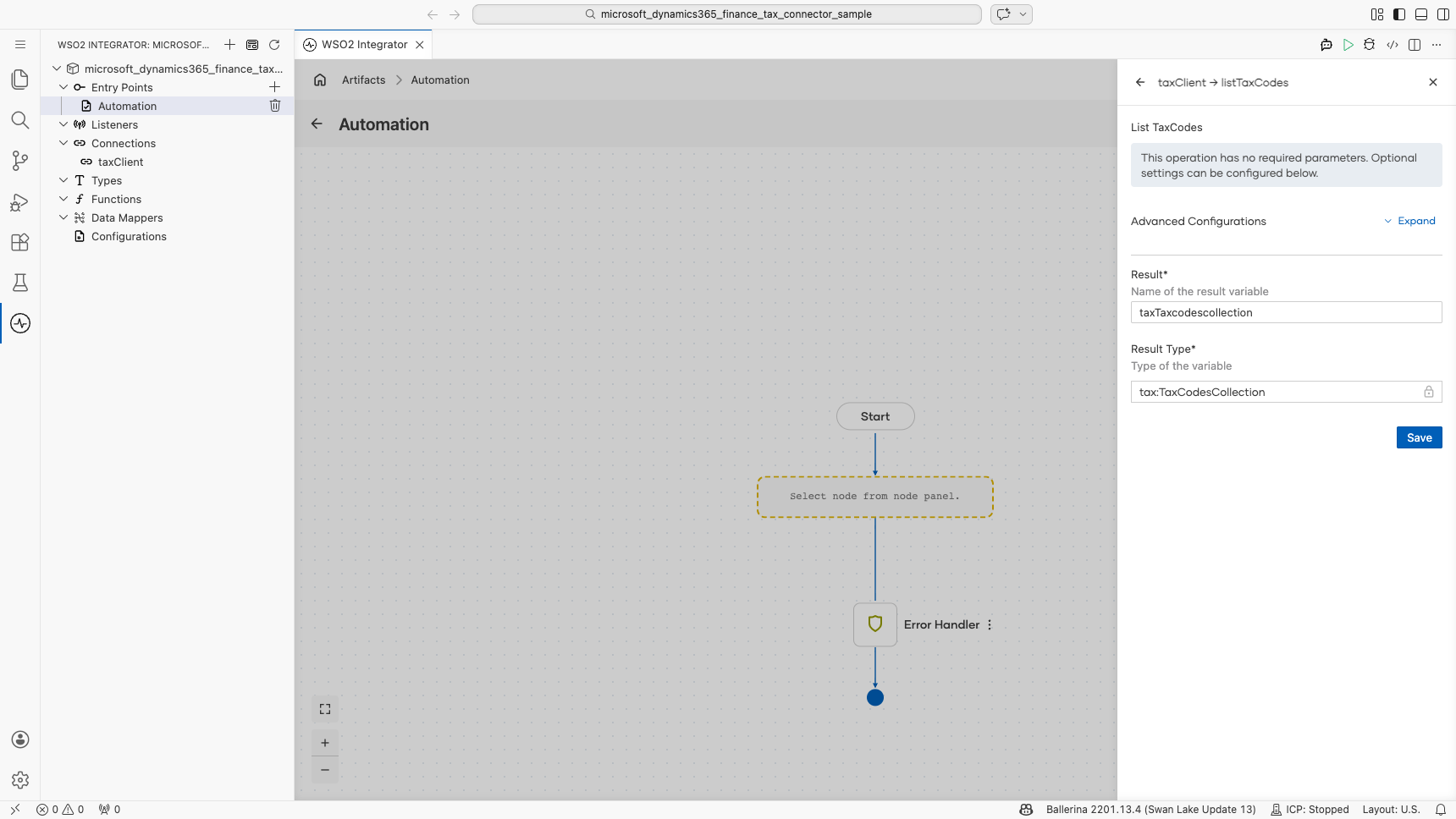1456x819 pixels.
Task: Go back from the Automation diagram
Action: click(317, 124)
